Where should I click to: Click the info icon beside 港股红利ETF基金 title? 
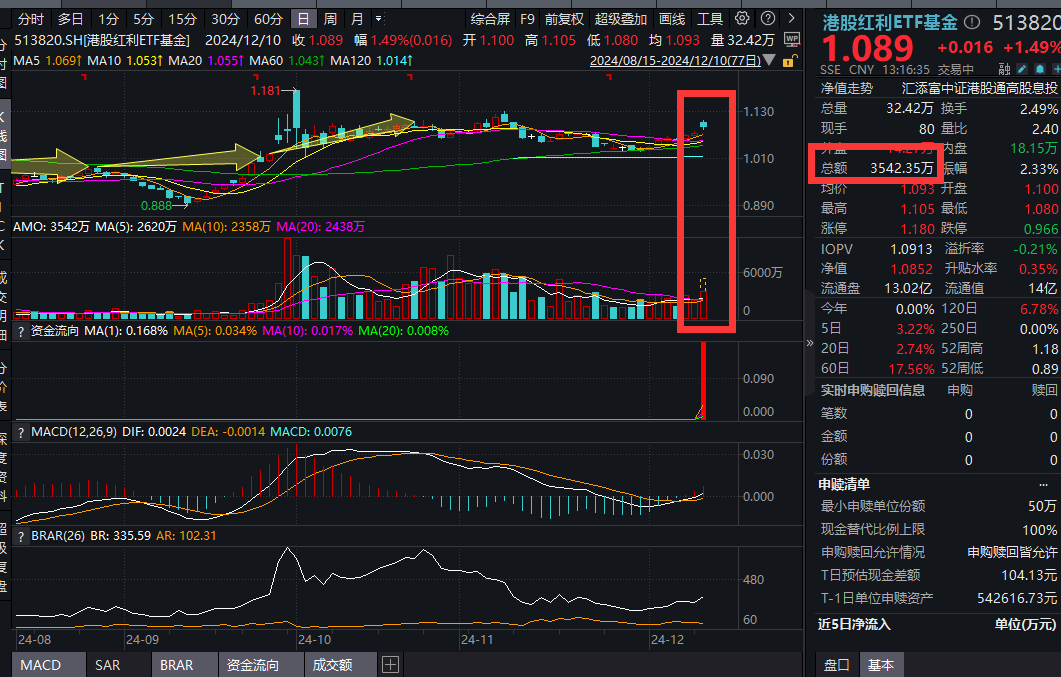(972, 23)
